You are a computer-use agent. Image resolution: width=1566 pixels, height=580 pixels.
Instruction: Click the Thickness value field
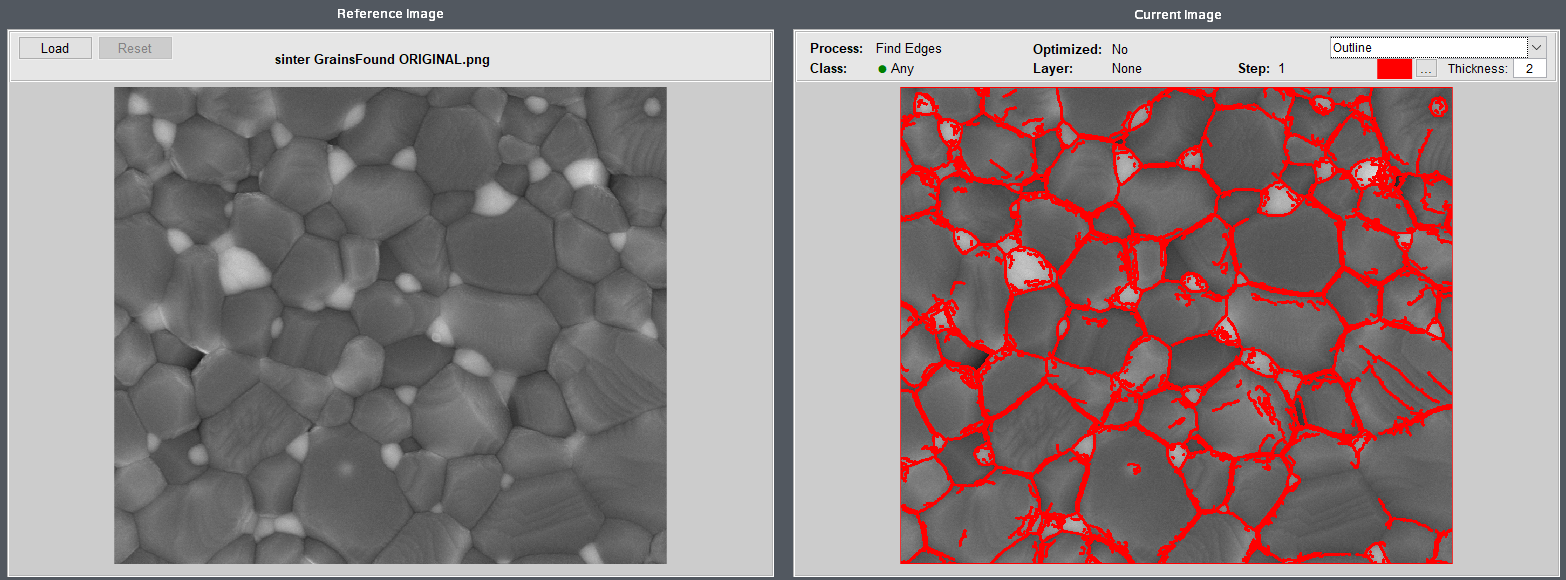click(1530, 69)
